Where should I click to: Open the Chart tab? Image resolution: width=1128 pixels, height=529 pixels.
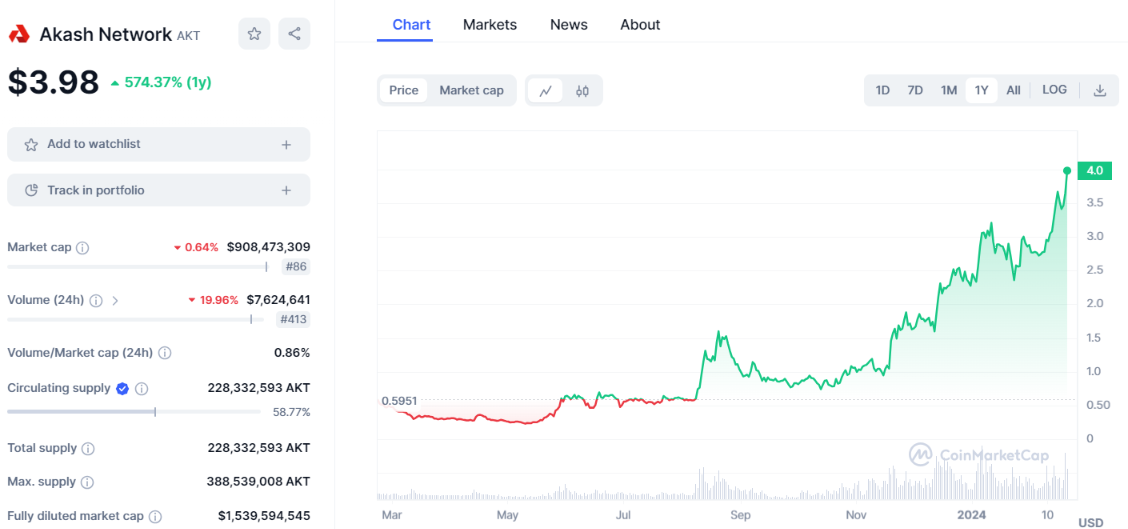[411, 25]
